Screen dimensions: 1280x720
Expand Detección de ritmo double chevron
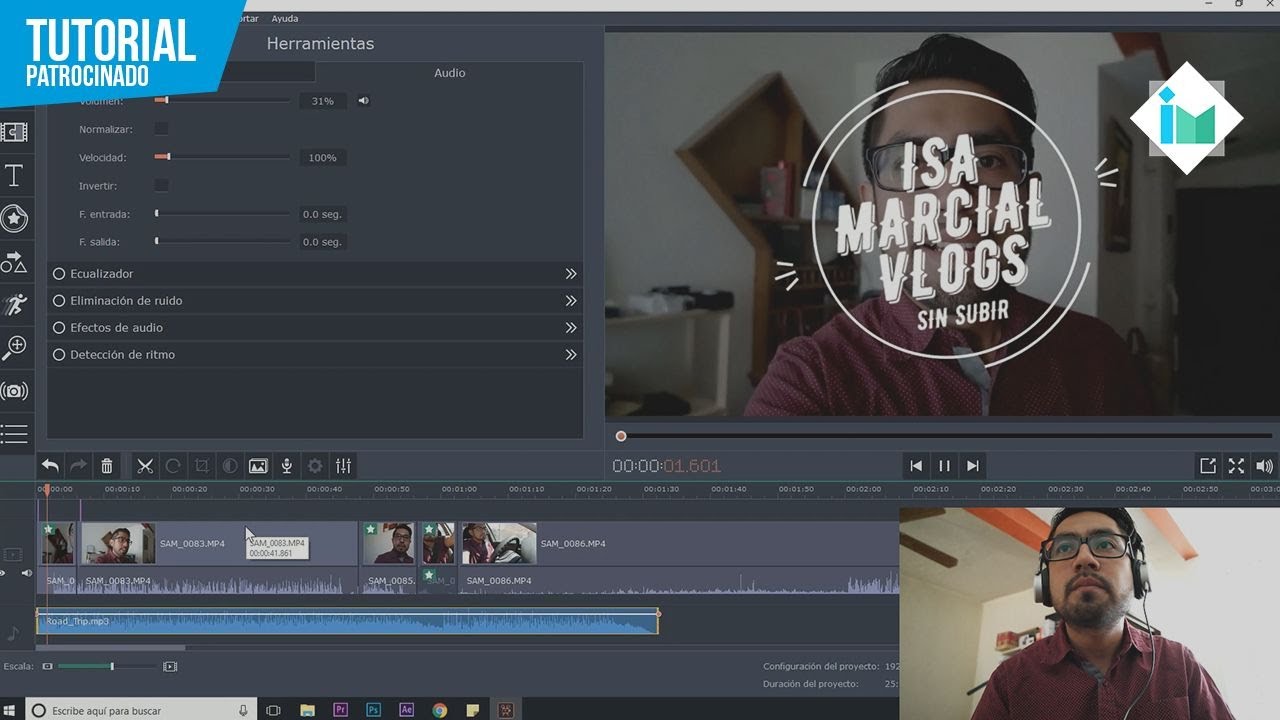click(x=571, y=355)
